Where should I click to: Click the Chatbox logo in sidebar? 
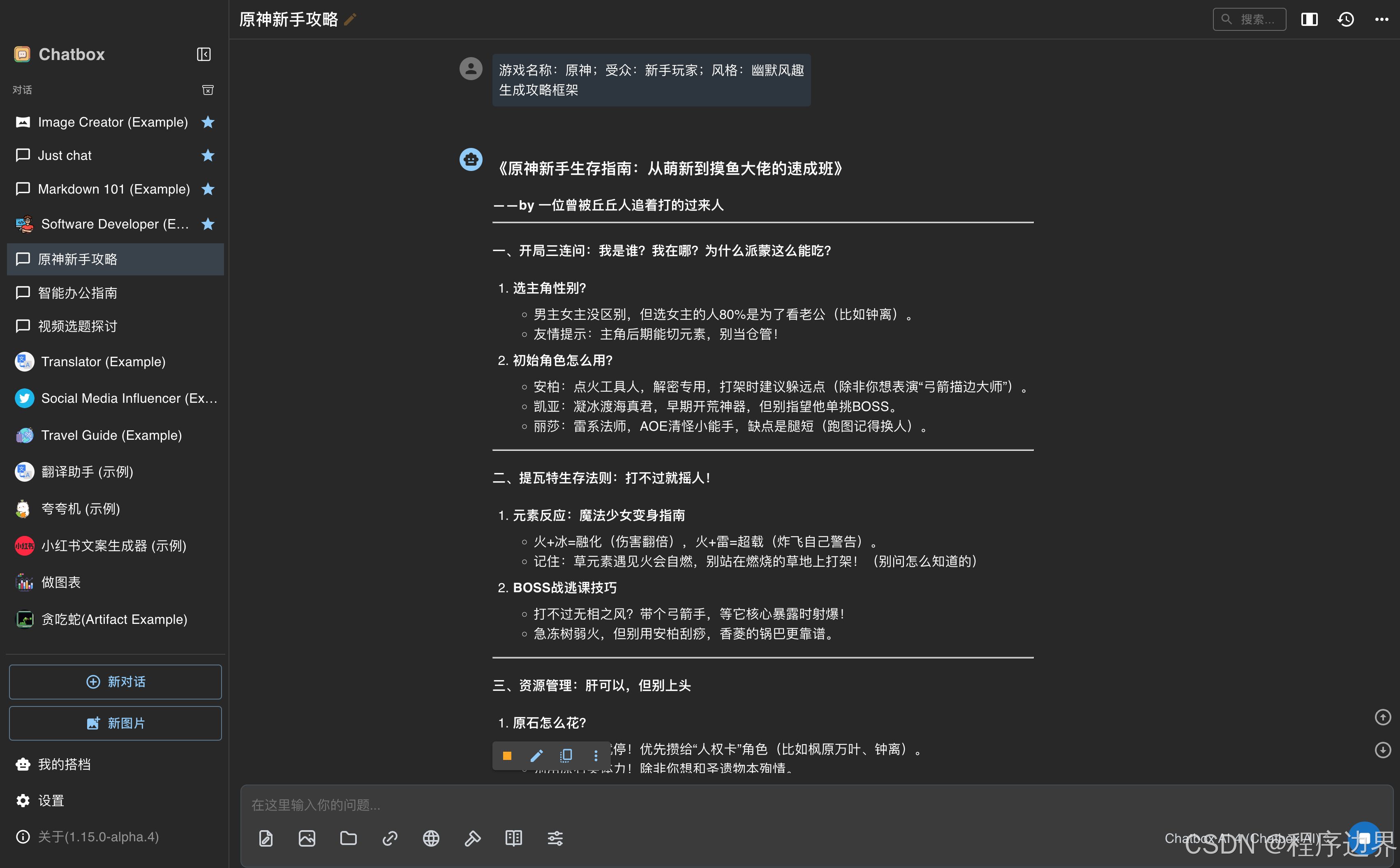point(22,55)
